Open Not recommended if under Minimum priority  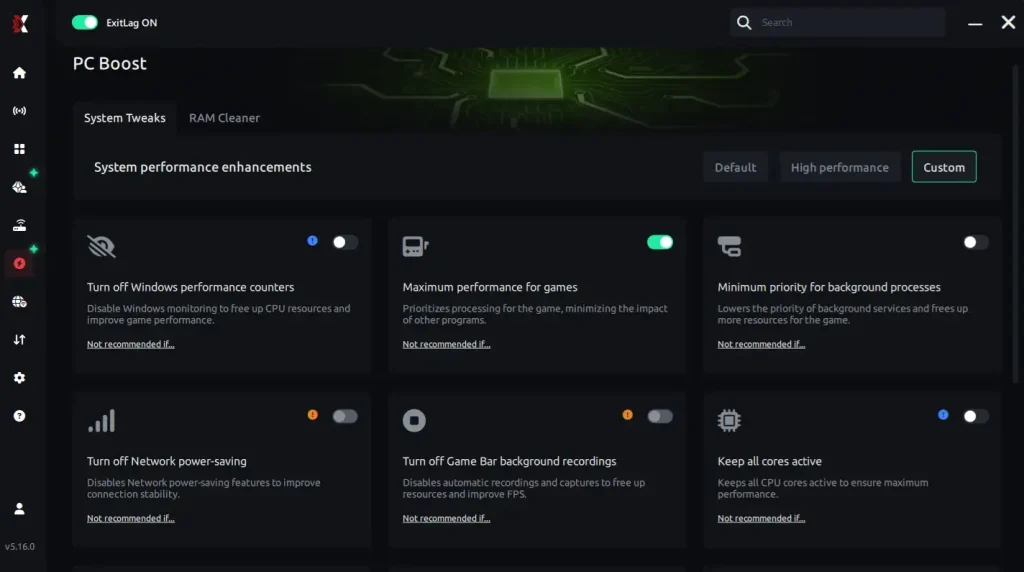(761, 344)
